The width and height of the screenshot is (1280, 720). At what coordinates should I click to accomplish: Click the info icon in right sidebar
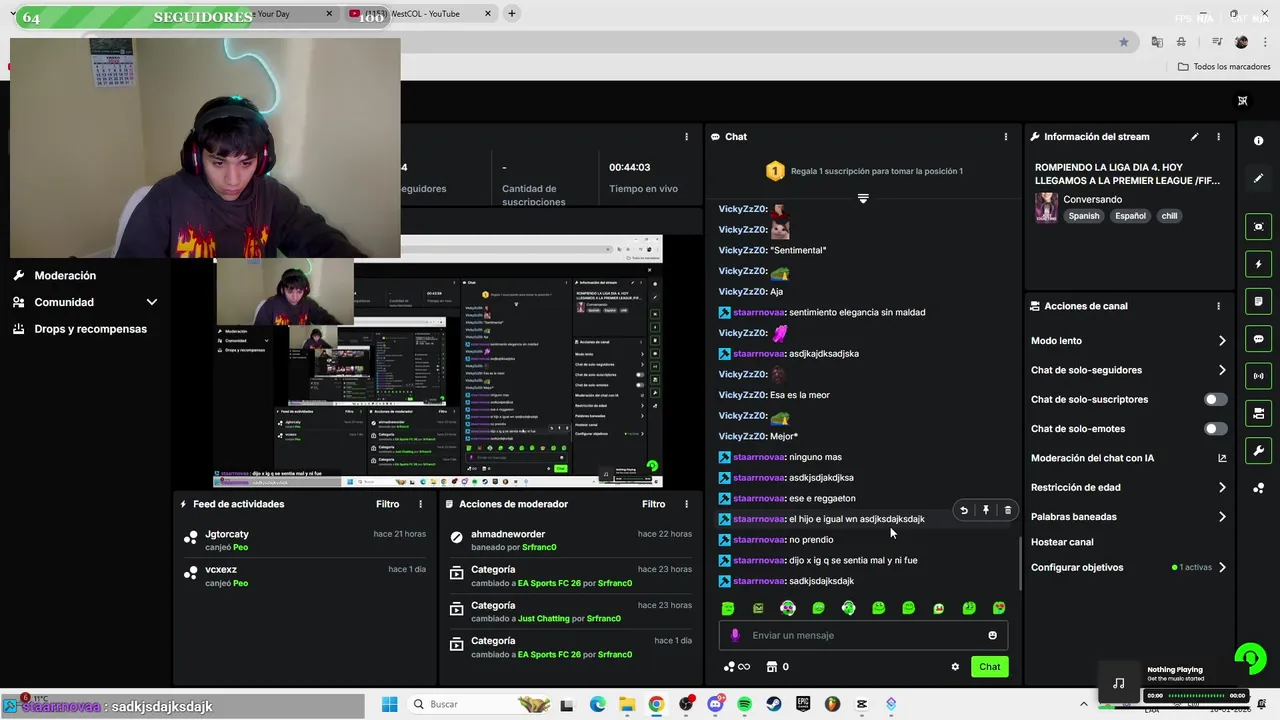pyautogui.click(x=1258, y=141)
